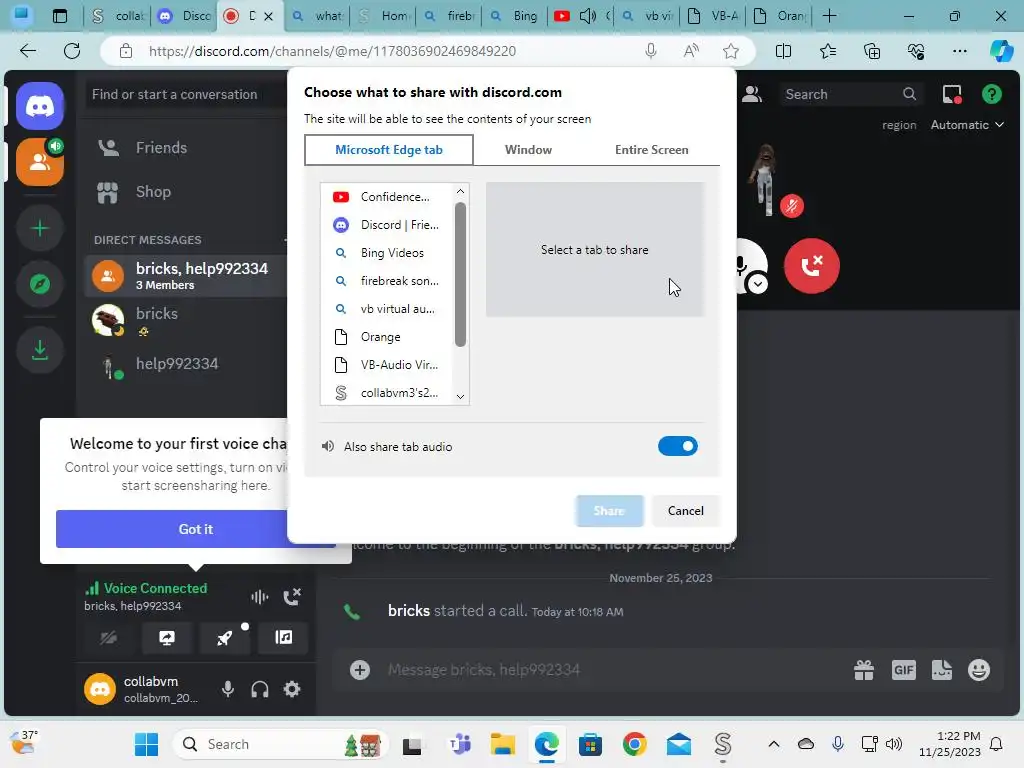1024x768 pixels.
Task: Open the emoji picker
Action: [978, 670]
